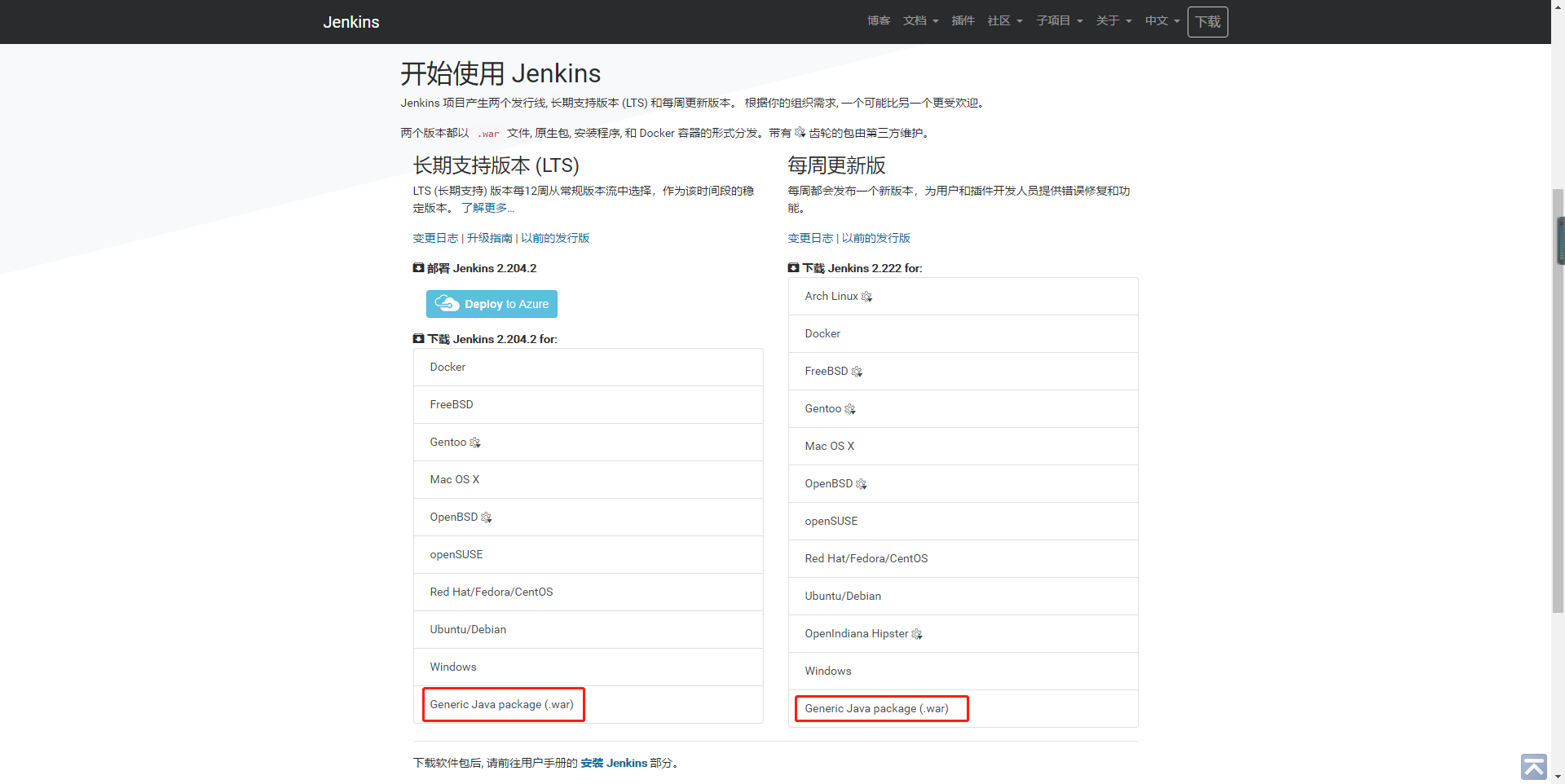The image size is (1565, 784).
Task: Expand the 文档 dropdown menu
Action: [x=920, y=21]
